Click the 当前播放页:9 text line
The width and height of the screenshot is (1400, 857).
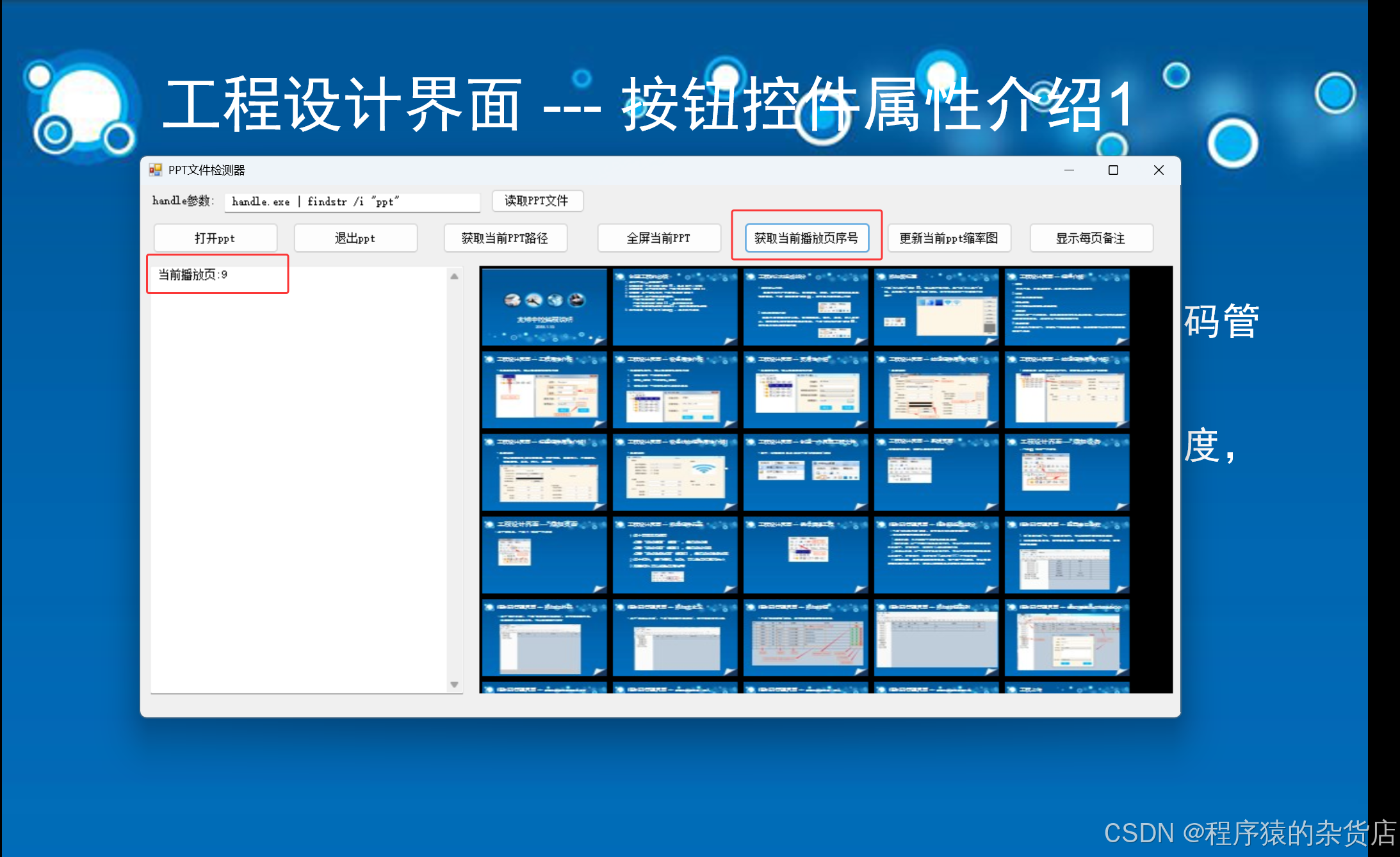193,275
